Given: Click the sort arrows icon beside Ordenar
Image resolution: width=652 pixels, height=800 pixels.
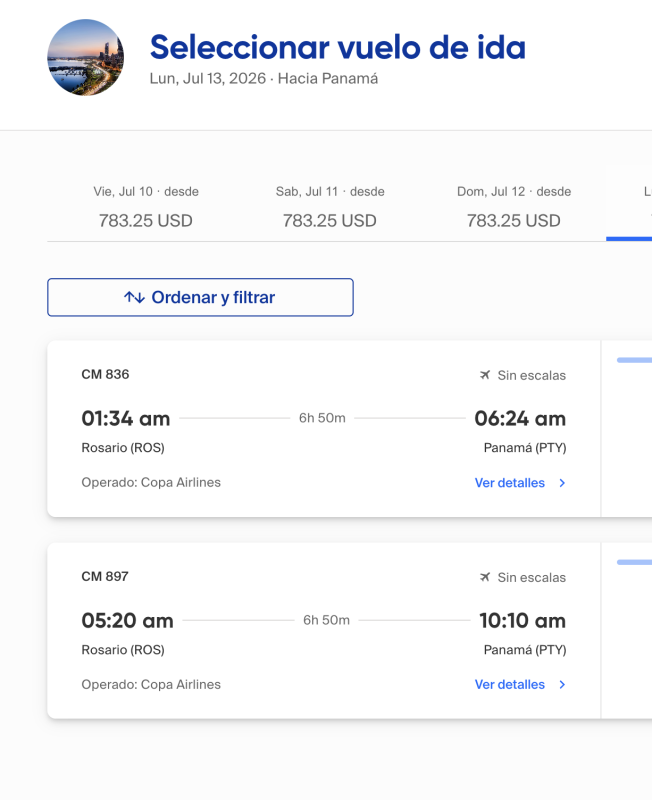Looking at the screenshot, I should coord(134,297).
